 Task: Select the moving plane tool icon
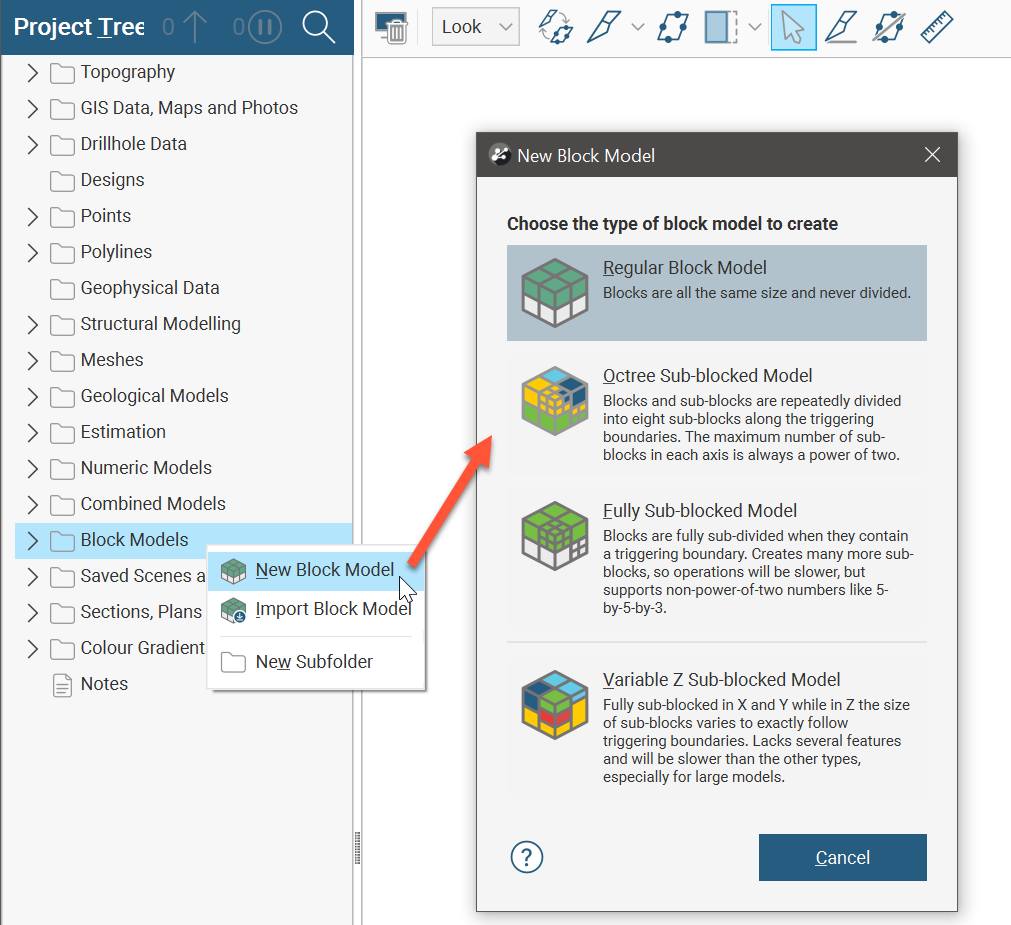(673, 27)
